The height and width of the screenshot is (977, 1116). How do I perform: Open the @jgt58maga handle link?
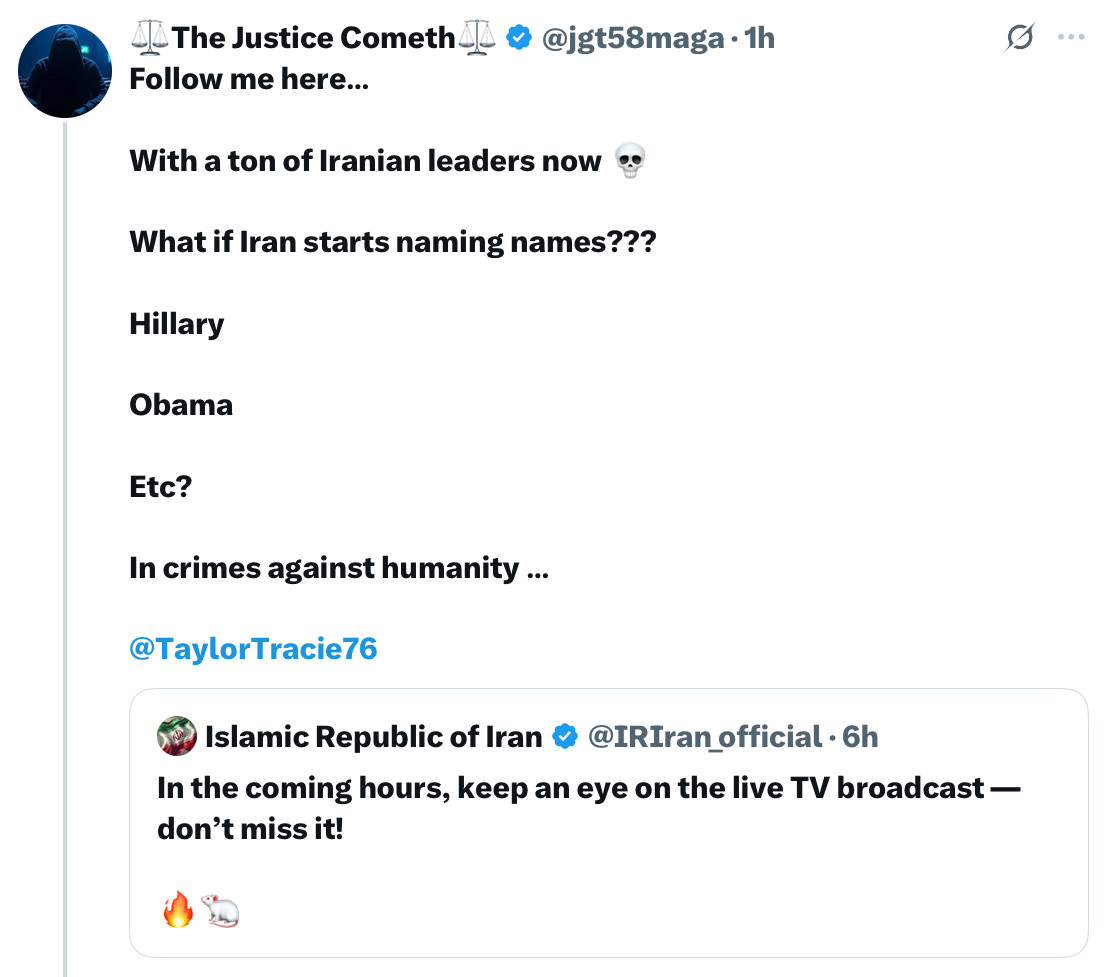click(631, 38)
